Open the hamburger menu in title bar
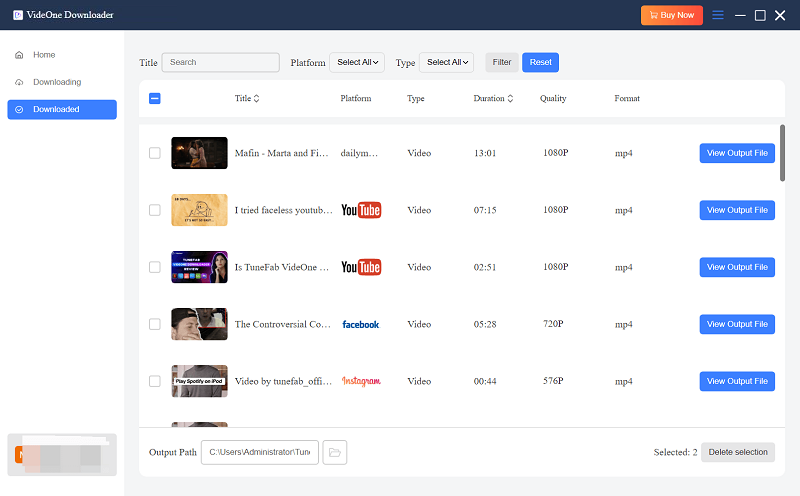Viewport: 800px width, 496px height. coord(717,15)
